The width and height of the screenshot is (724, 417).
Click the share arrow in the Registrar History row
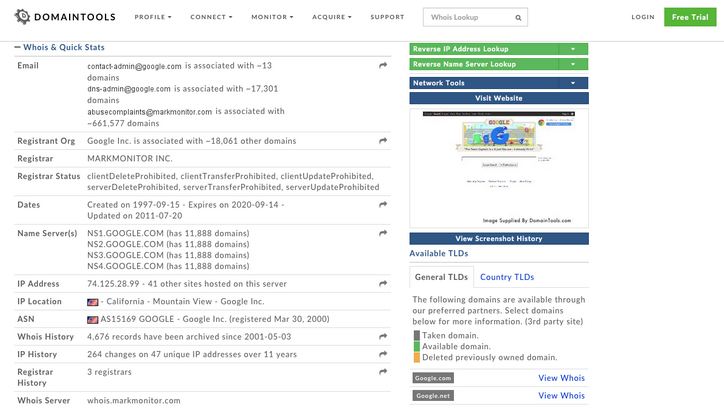click(383, 372)
